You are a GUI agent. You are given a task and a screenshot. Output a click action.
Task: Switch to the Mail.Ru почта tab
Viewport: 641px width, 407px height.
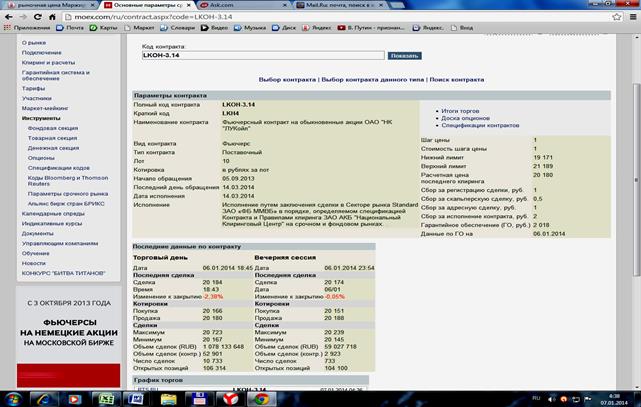[337, 5]
